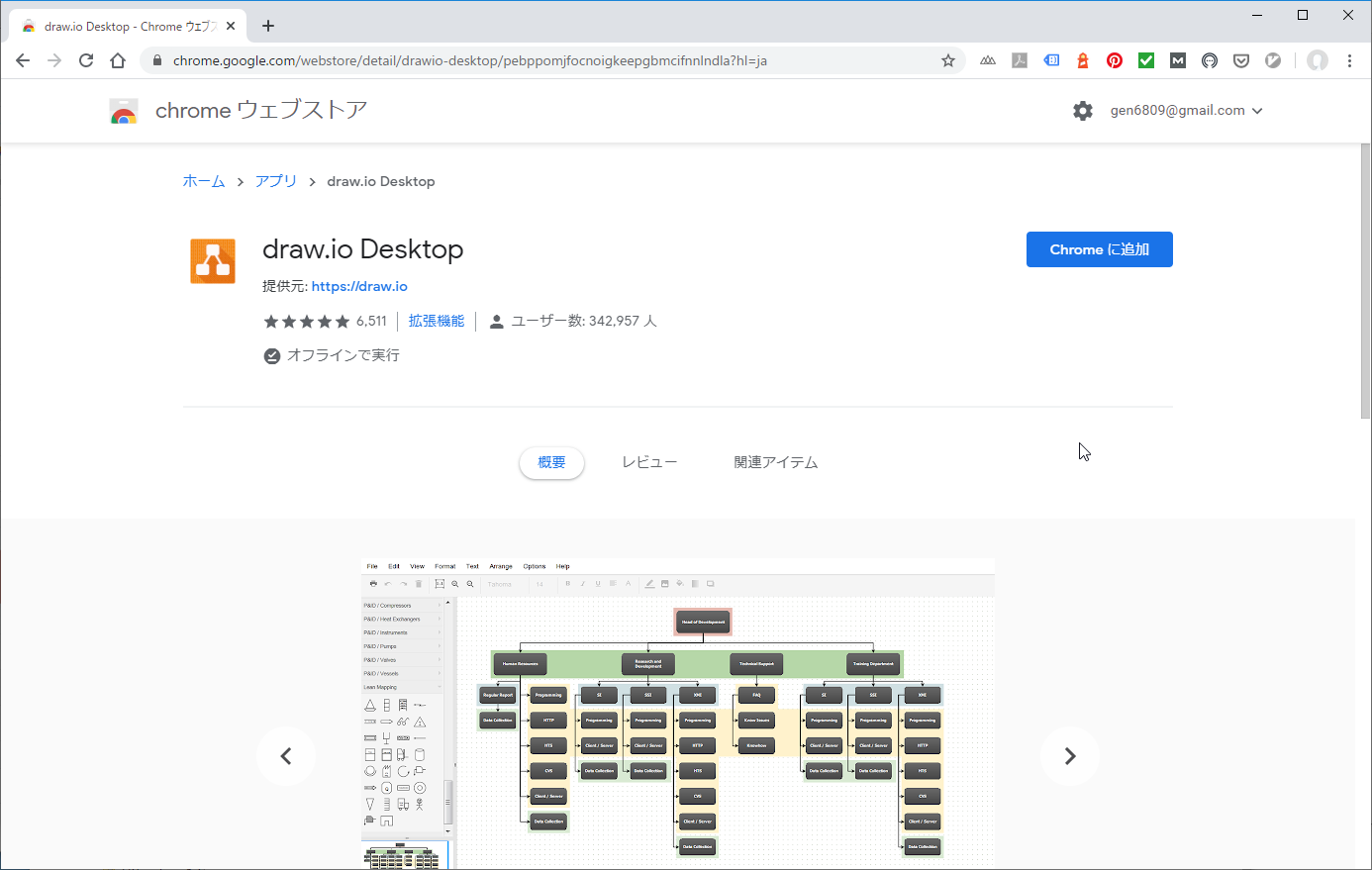Click the blue tag extension icon

coord(1051,60)
